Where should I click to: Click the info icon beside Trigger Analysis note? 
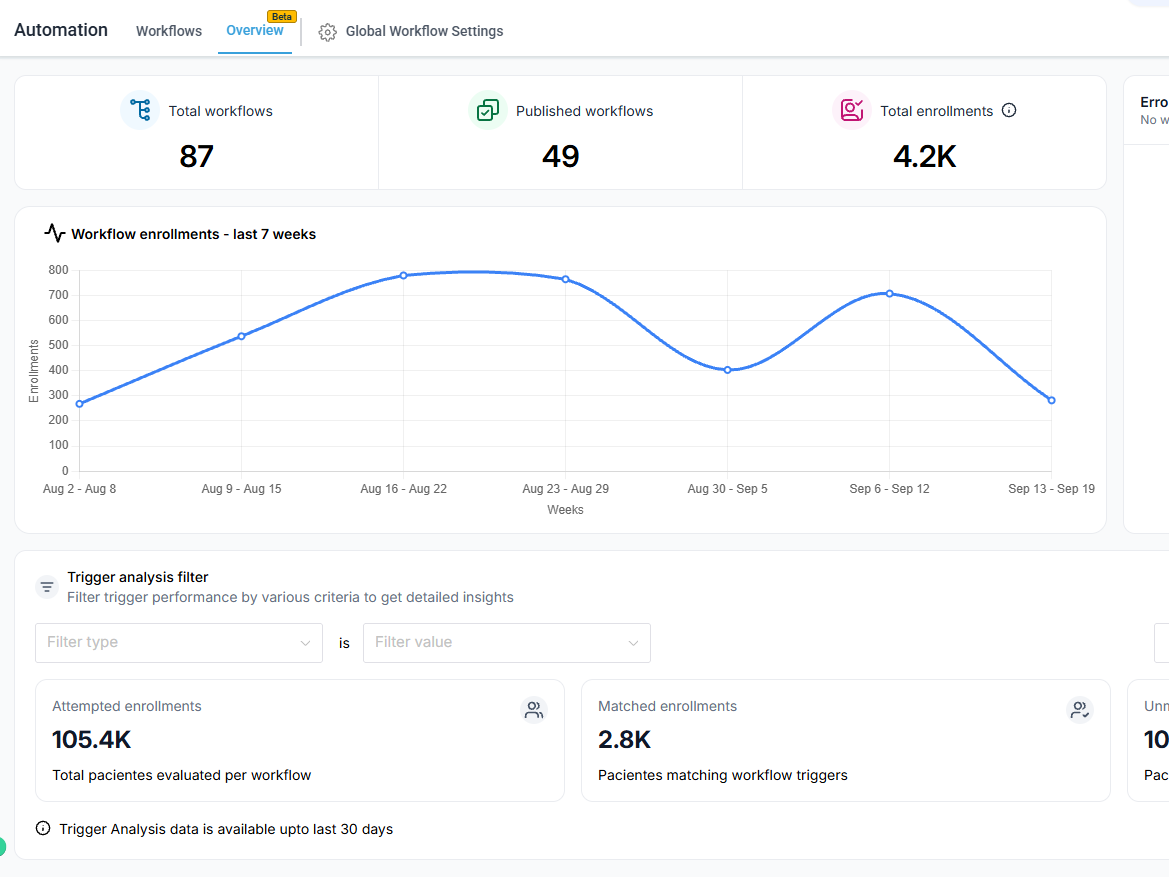point(43,829)
